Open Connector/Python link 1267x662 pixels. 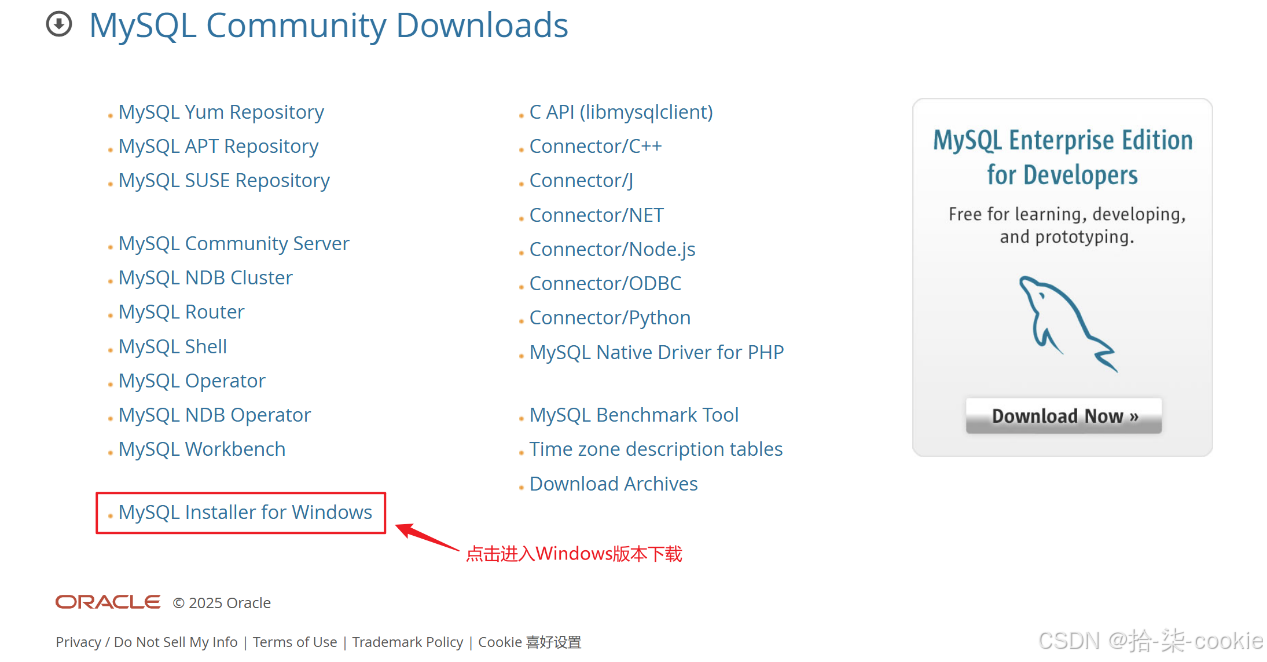tap(610, 317)
